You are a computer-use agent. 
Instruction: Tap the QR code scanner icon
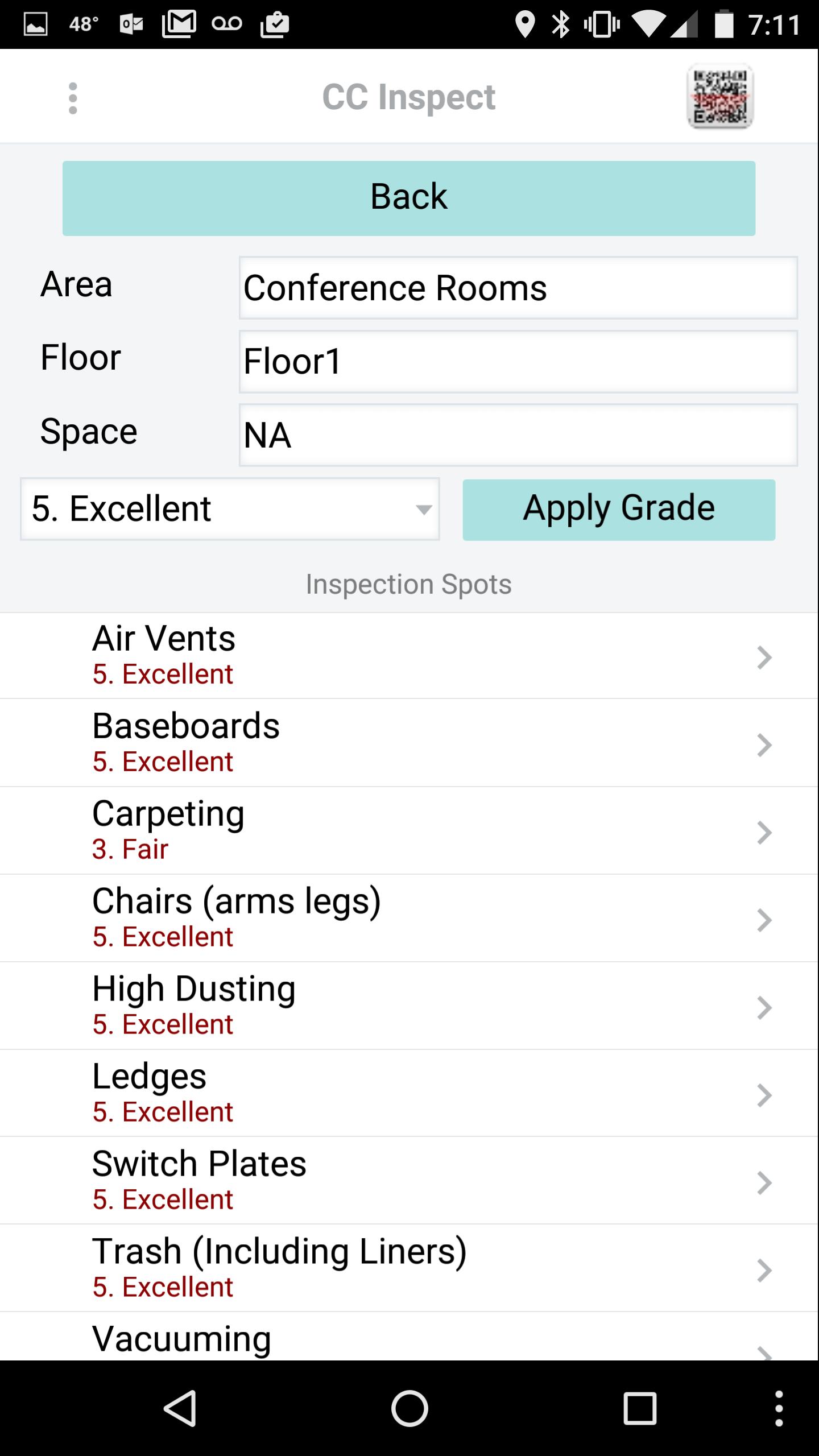tap(720, 97)
